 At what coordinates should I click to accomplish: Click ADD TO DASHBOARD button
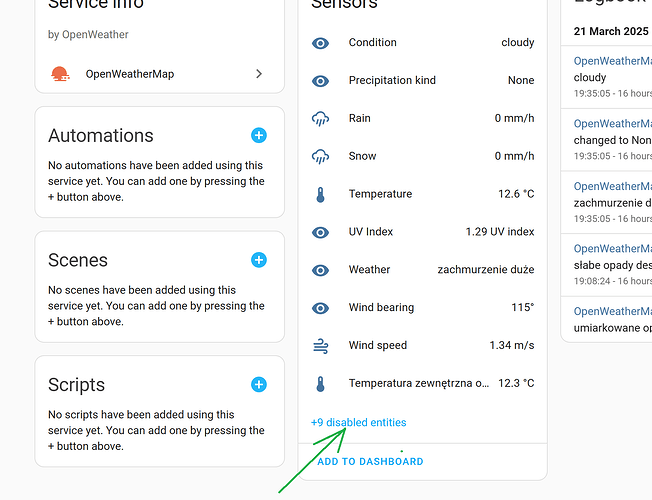[x=370, y=462]
